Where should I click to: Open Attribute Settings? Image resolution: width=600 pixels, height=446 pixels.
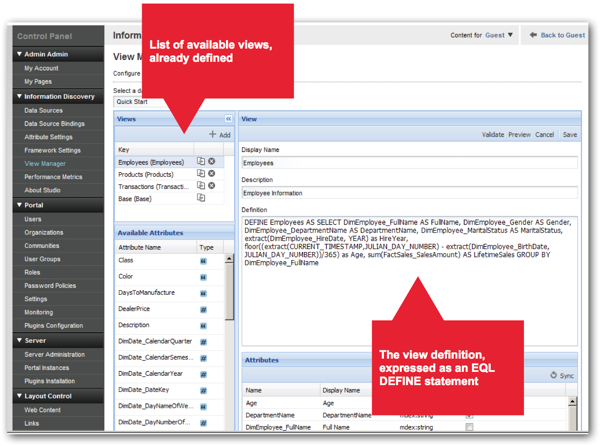tap(48, 137)
